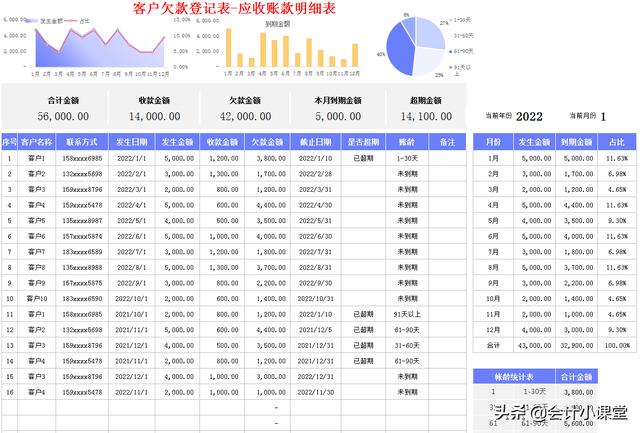Select 1,300.00 collected amount for 客户2 in row 2
The height and width of the screenshot is (433, 640).
[222, 174]
